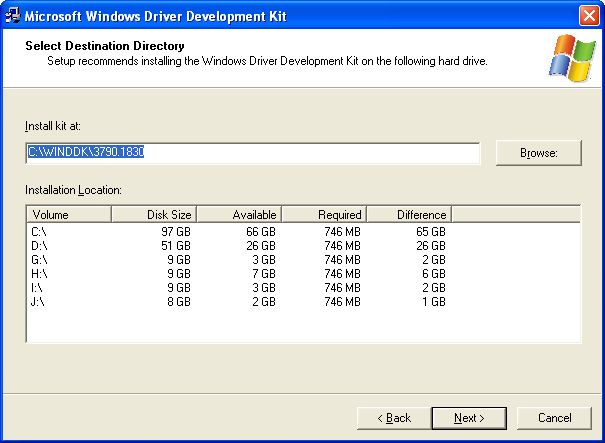Close the Driver Development Kit dialog
Viewport: 605px width, 443px height.
coord(589,16)
